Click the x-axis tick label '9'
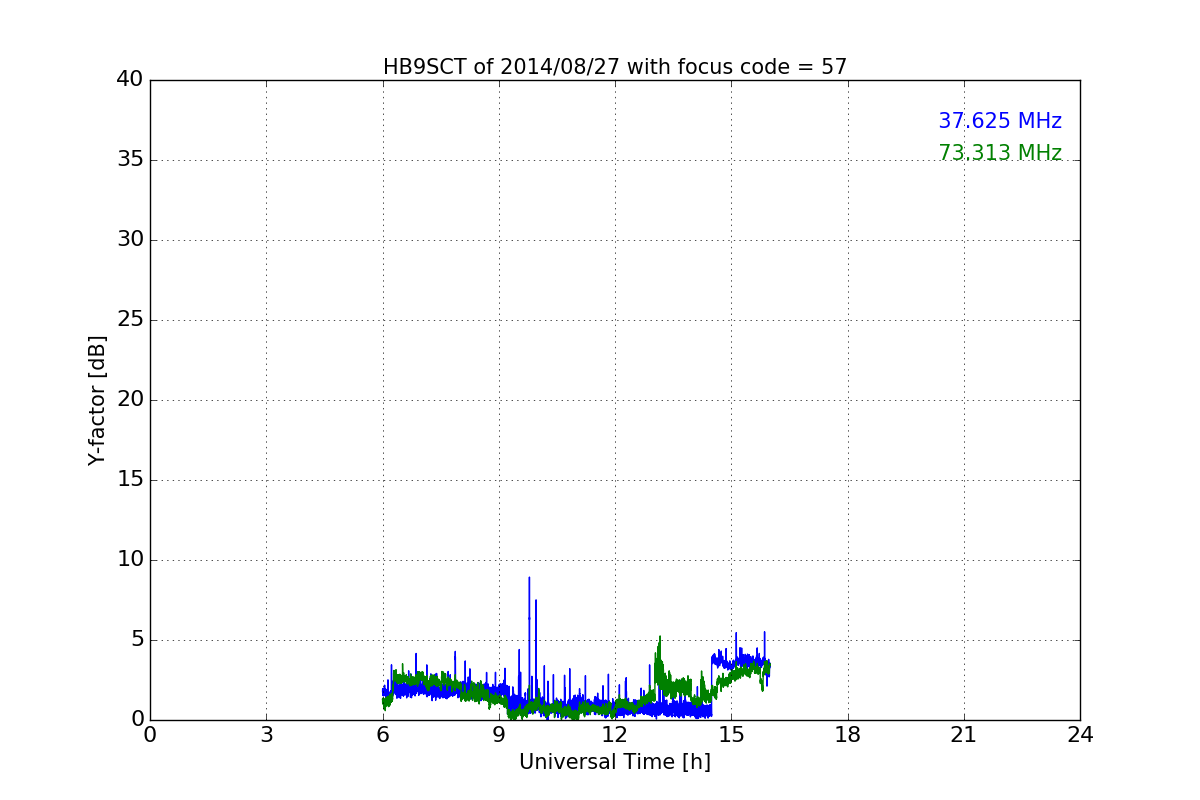The height and width of the screenshot is (800, 1200). point(499,735)
